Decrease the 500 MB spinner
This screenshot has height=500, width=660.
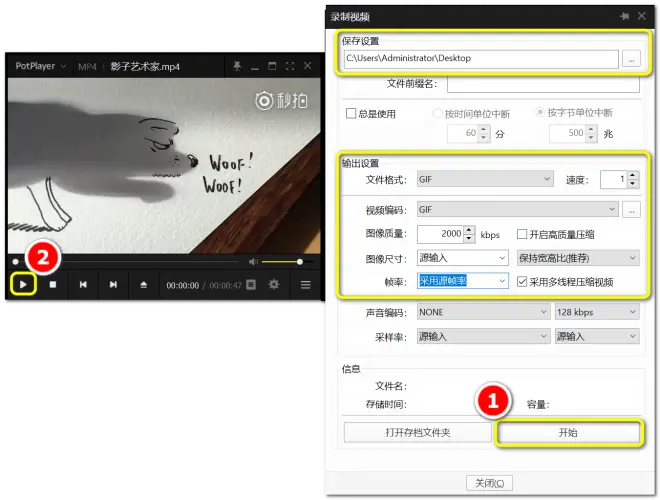[x=591, y=138]
